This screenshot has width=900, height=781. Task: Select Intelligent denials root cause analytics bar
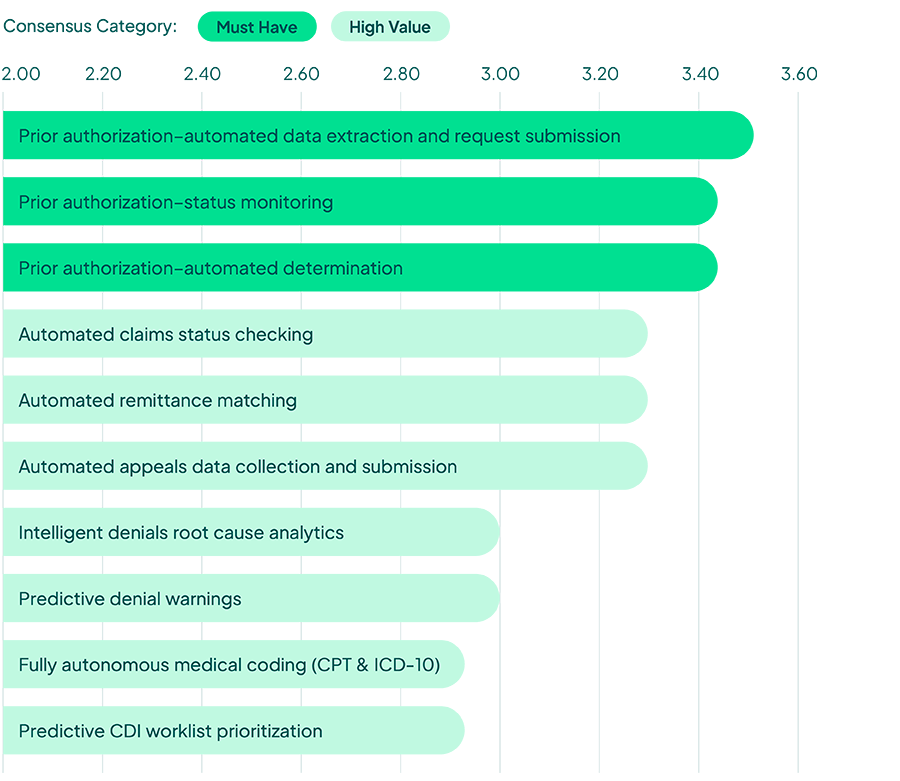[250, 532]
